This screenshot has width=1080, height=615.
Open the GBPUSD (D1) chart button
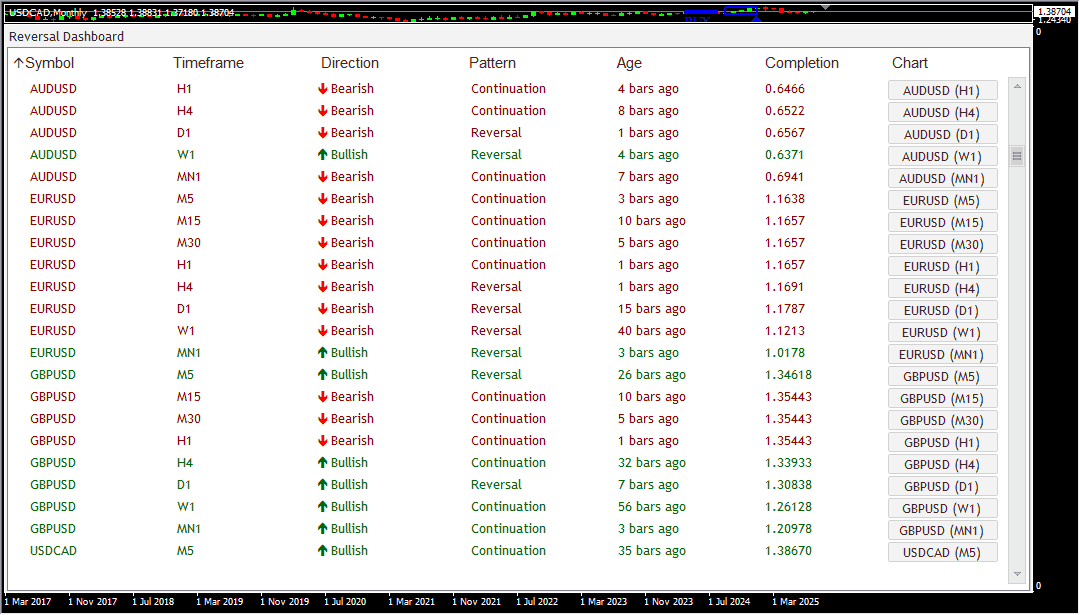[942, 487]
